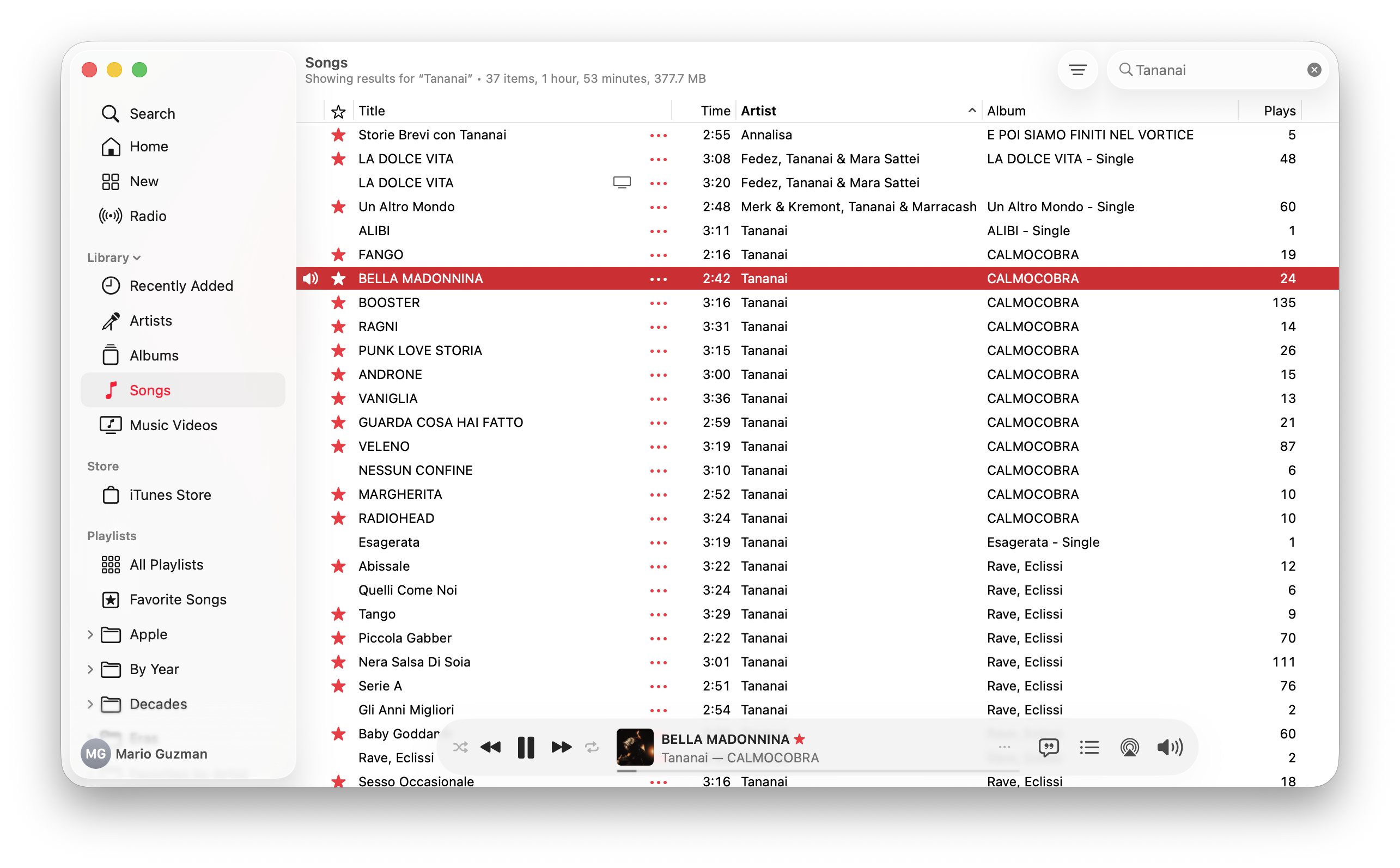Pause the current song
This screenshot has width=1400, height=868.
click(x=526, y=747)
